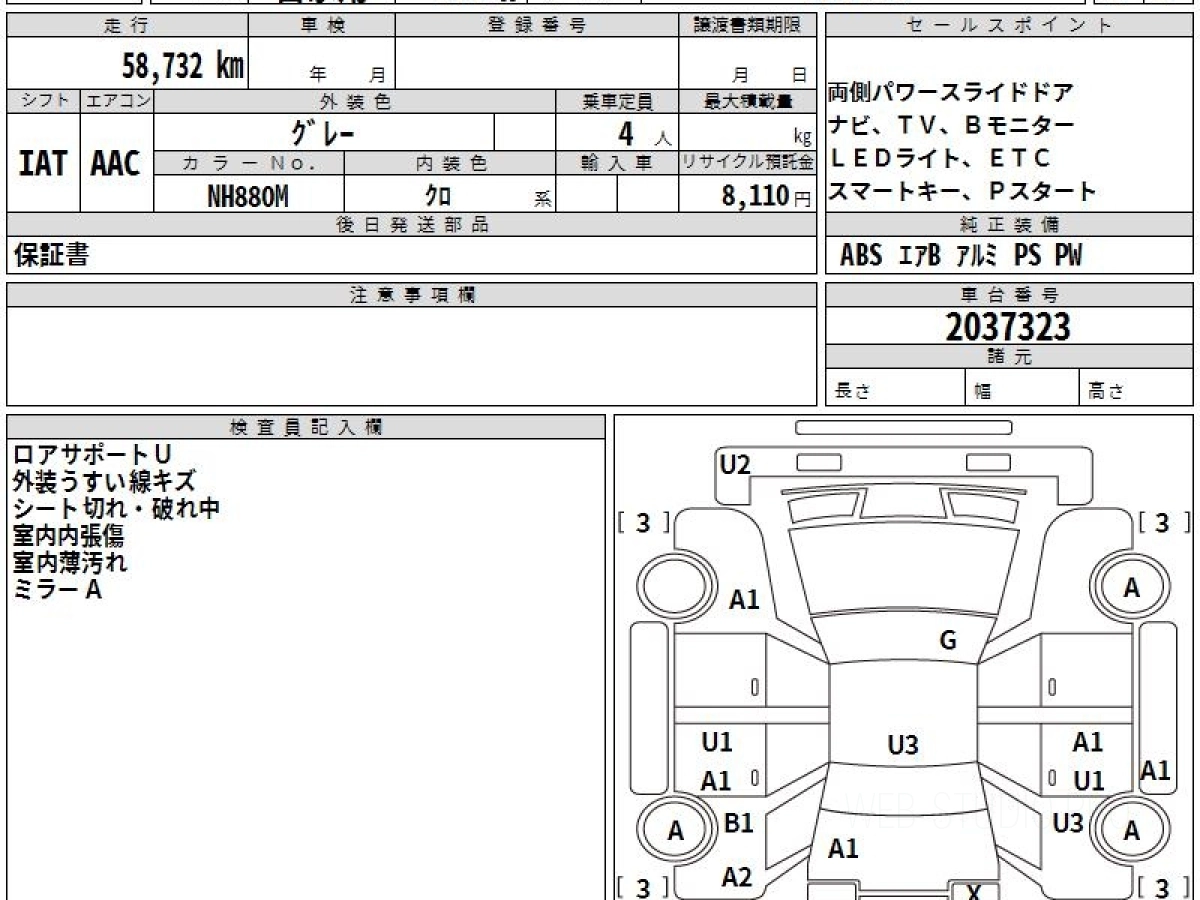Click the IAT shift value
Viewport: 1200px width, 900px height.
coord(43,163)
